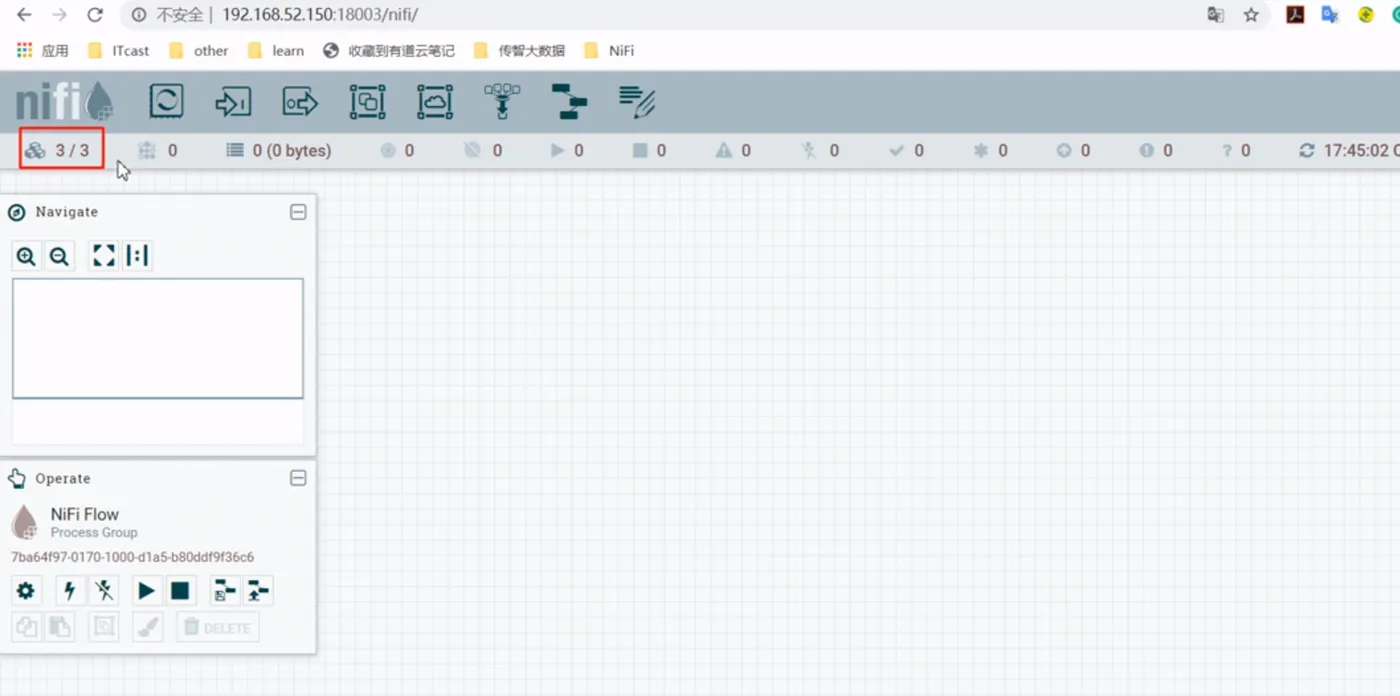
Task: Open the 应用 apps menu
Action: (42, 50)
